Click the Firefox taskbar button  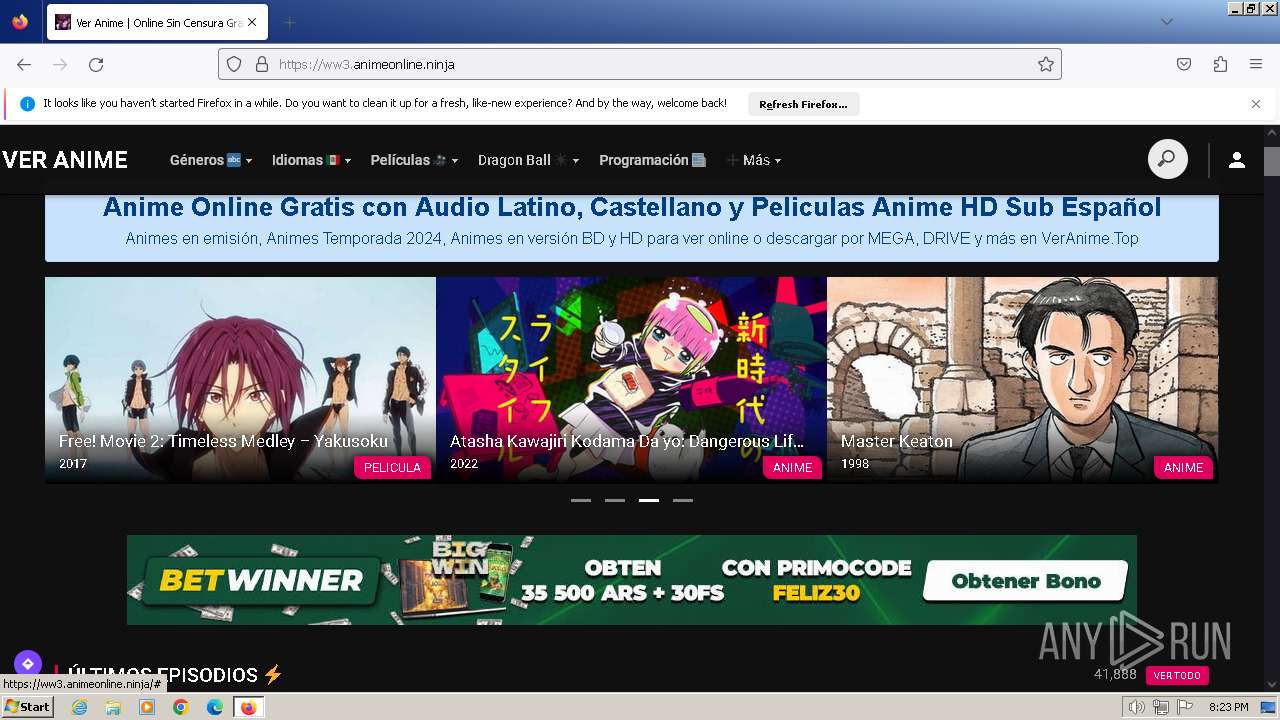tap(249, 707)
